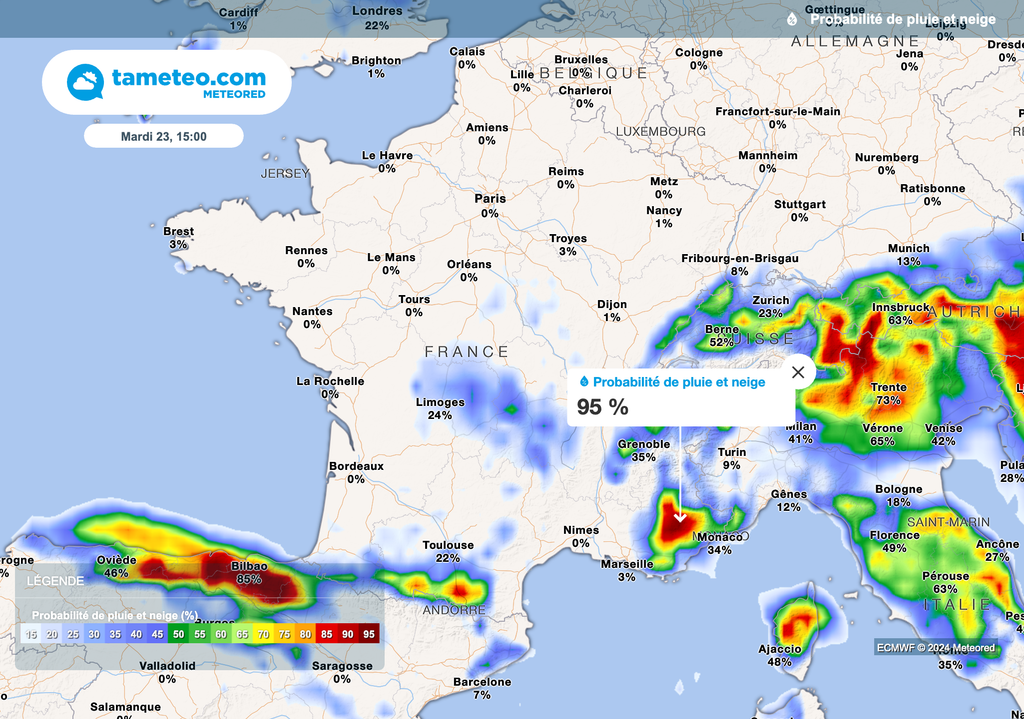Dismiss the 95% probability popup
This screenshot has width=1024, height=719.
coord(797,371)
